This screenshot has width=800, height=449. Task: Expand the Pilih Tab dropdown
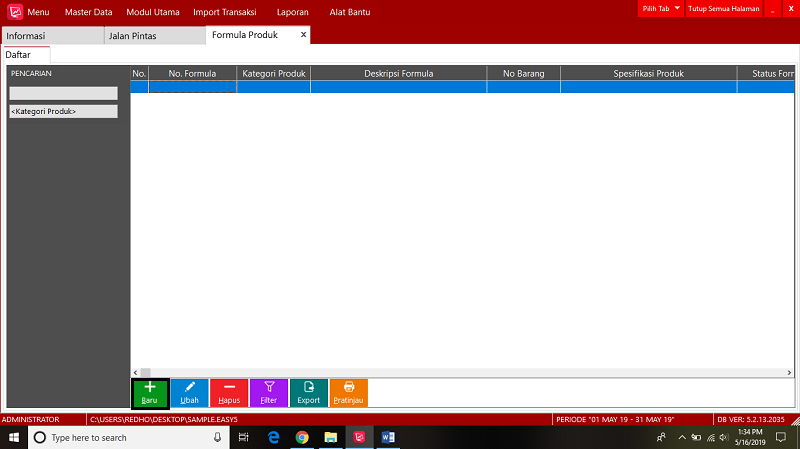click(x=661, y=8)
